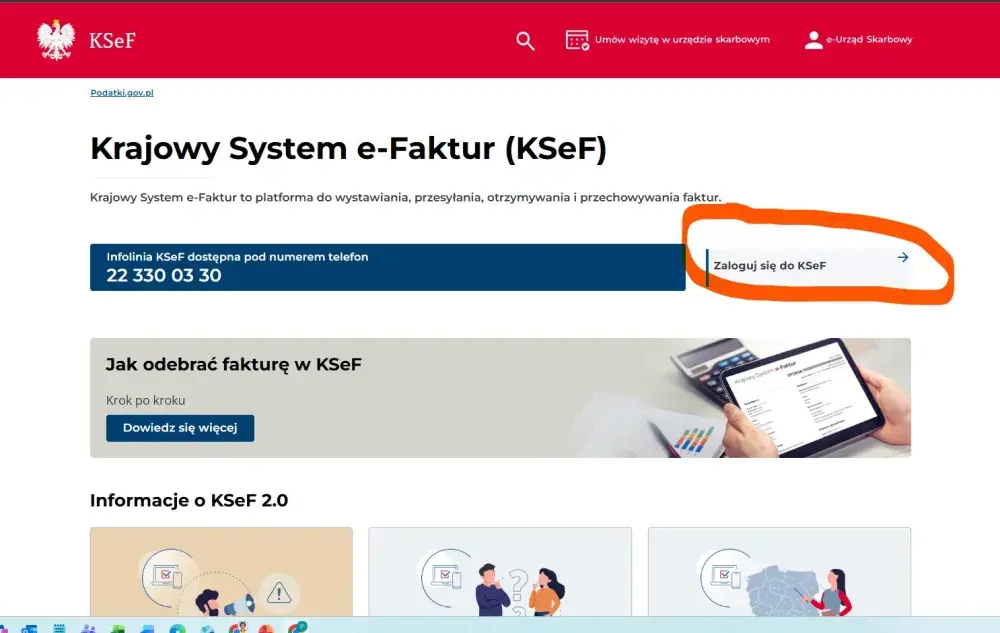Open Microsoft Teams from the taskbar
This screenshot has height=633, width=1000.
(x=88, y=629)
